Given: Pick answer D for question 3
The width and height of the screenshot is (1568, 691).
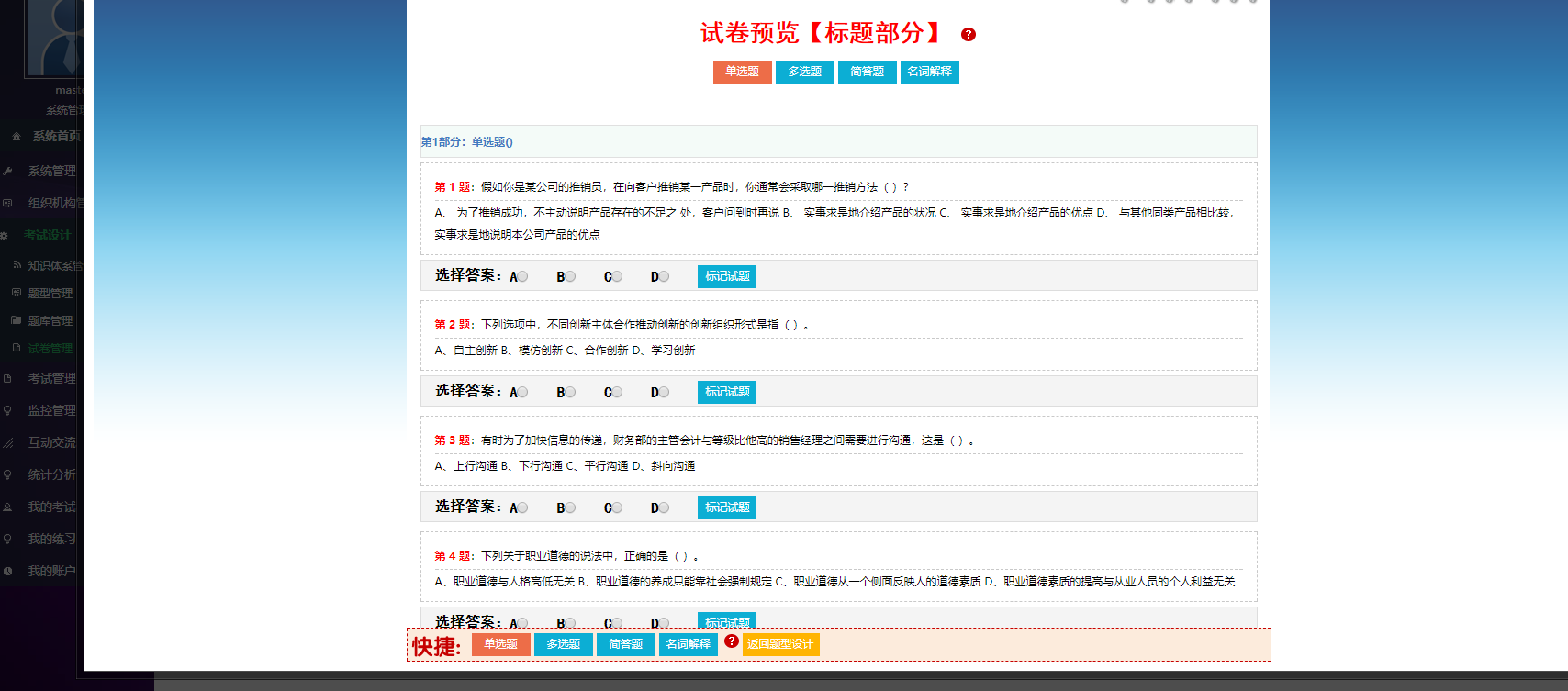Looking at the screenshot, I should (x=664, y=507).
